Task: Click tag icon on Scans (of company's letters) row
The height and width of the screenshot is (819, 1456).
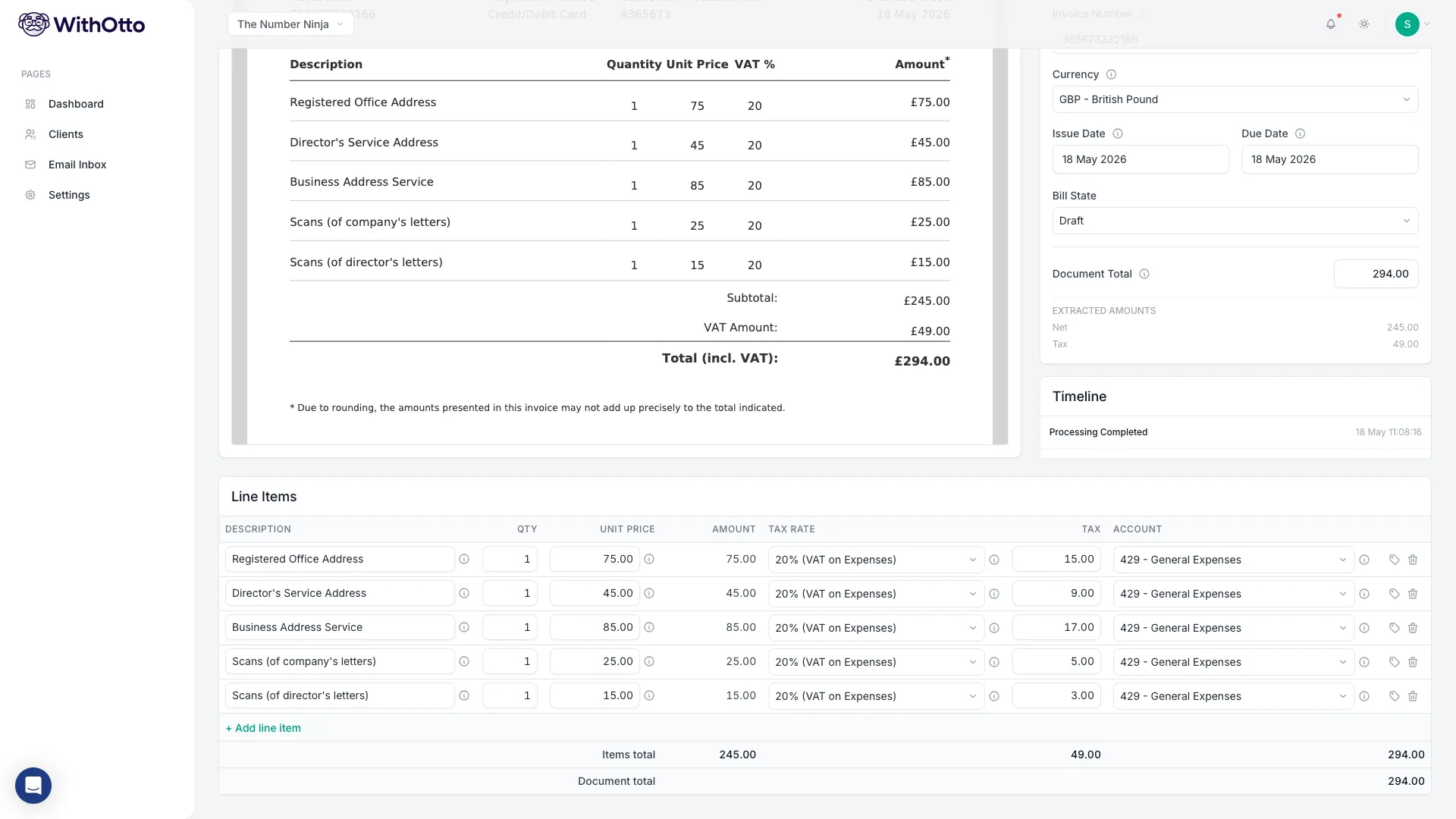Action: coord(1394,662)
